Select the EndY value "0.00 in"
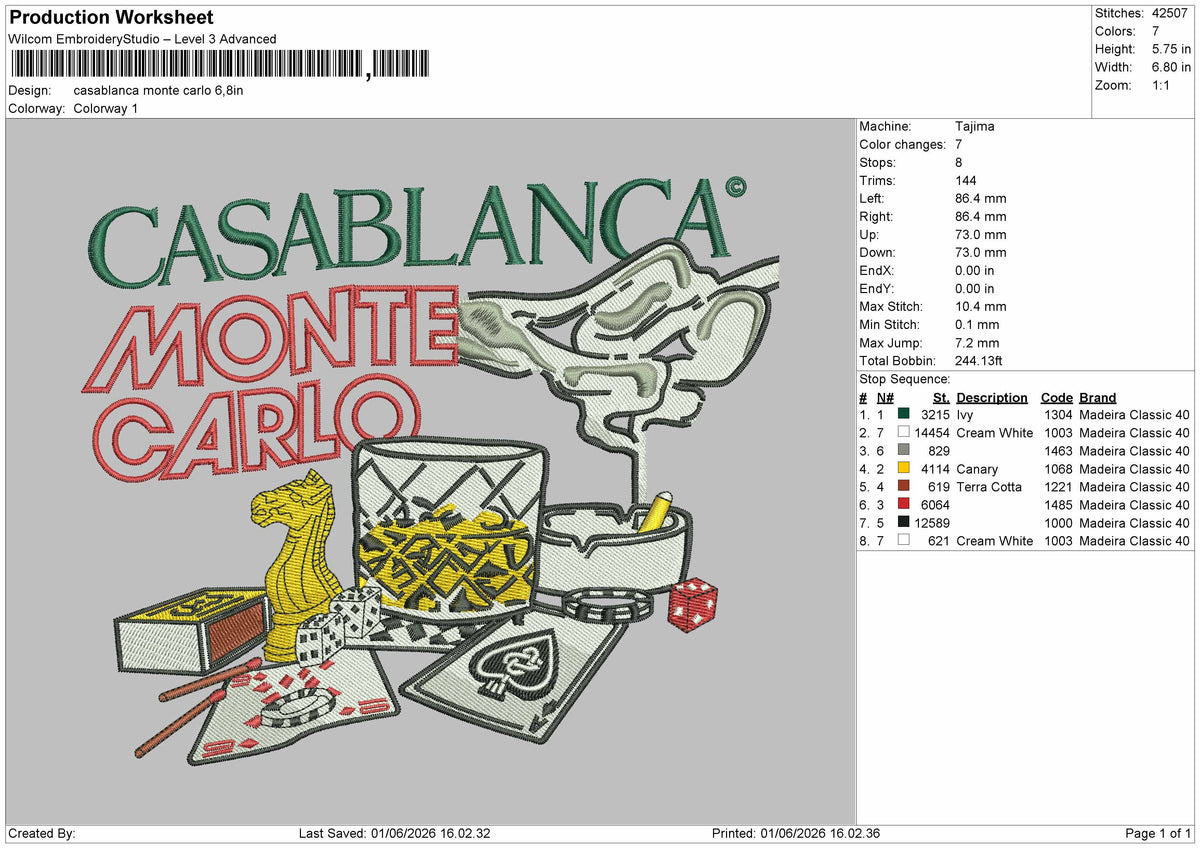Screen dimensions: 1200x848 click(975, 288)
